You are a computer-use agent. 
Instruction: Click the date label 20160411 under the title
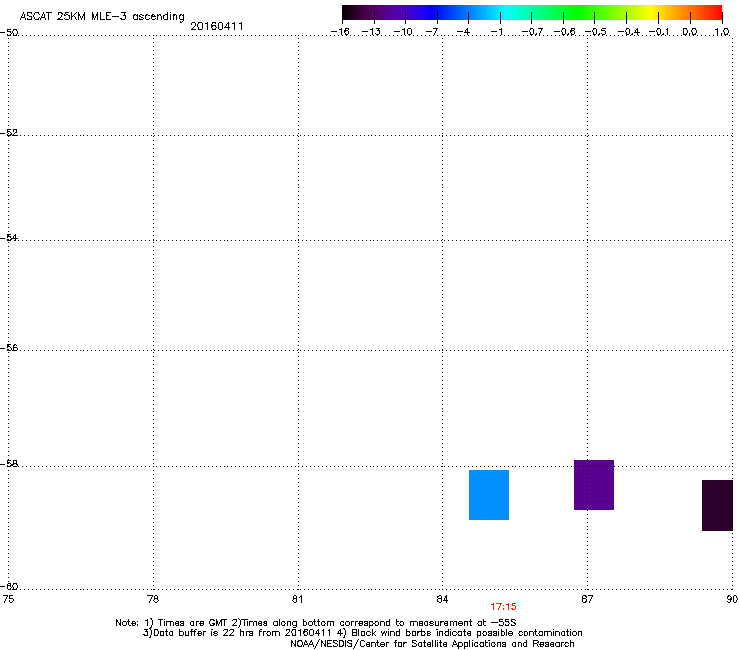tap(217, 26)
